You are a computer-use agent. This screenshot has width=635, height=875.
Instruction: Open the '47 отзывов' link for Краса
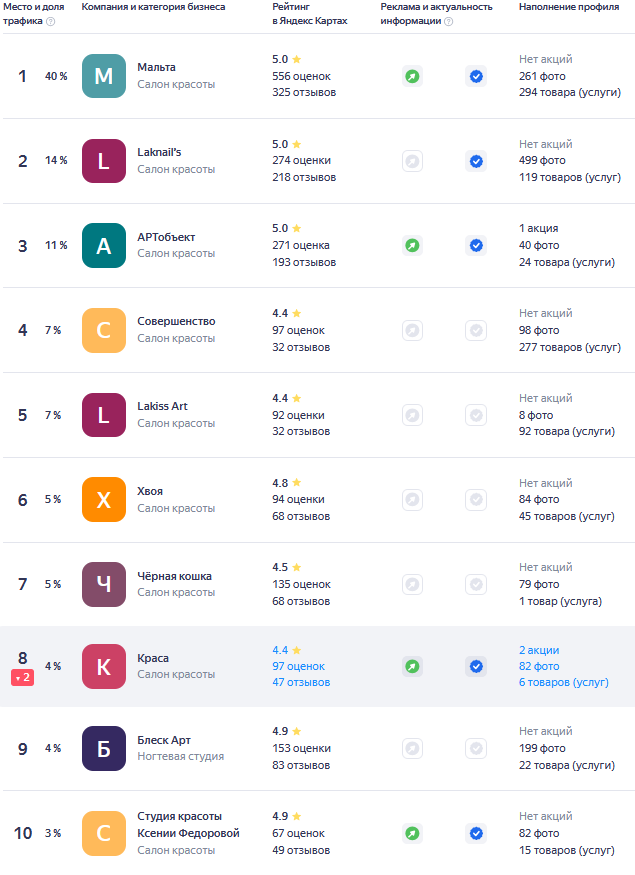coord(301,682)
